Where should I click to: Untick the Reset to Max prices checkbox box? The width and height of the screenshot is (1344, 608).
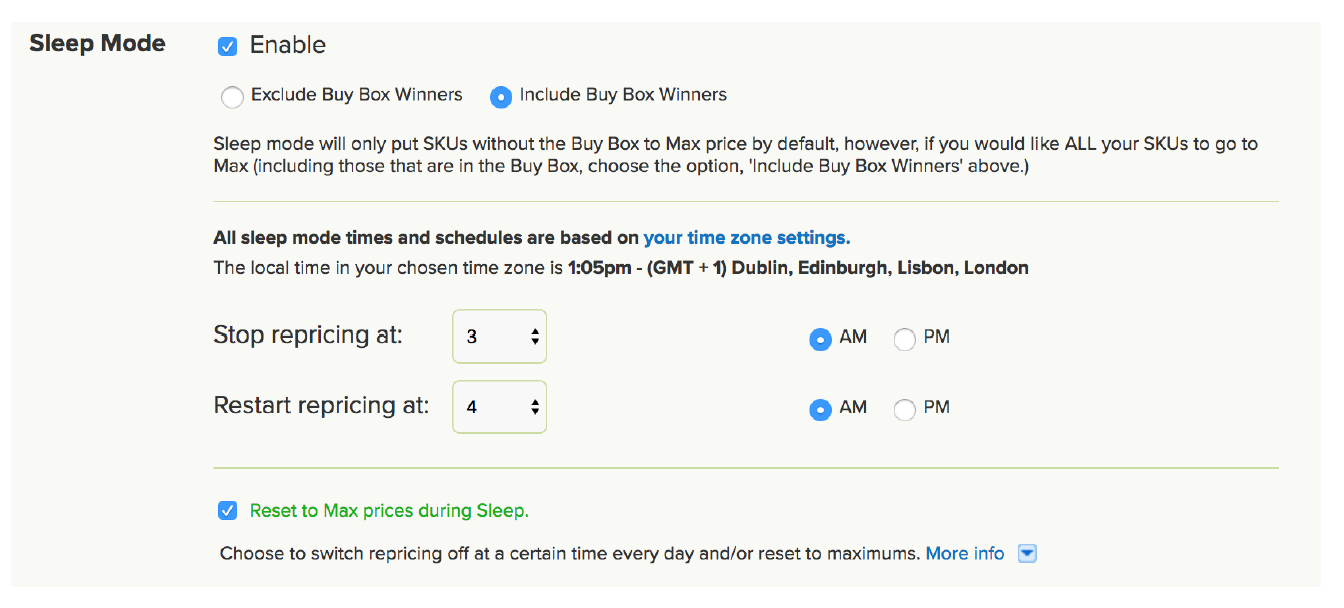click(227, 511)
